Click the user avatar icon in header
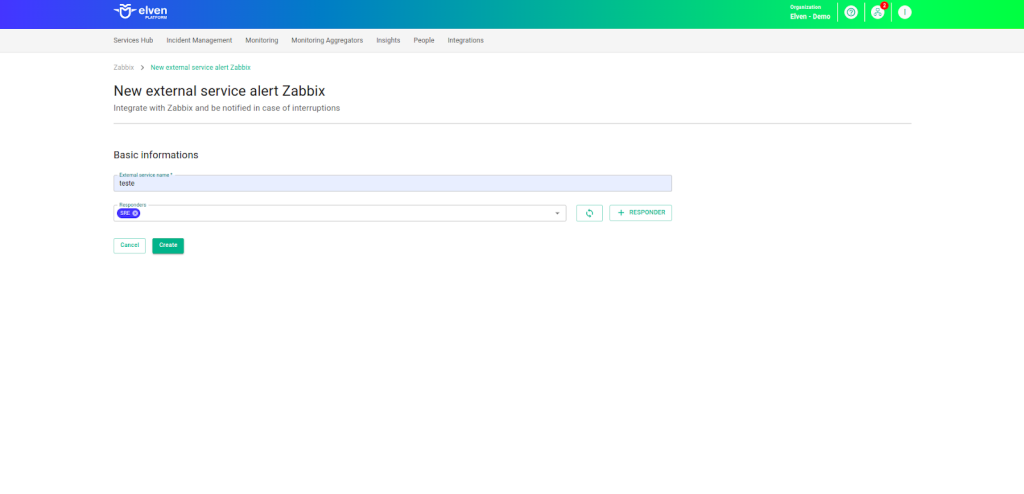This screenshot has width=1024, height=494. click(905, 12)
